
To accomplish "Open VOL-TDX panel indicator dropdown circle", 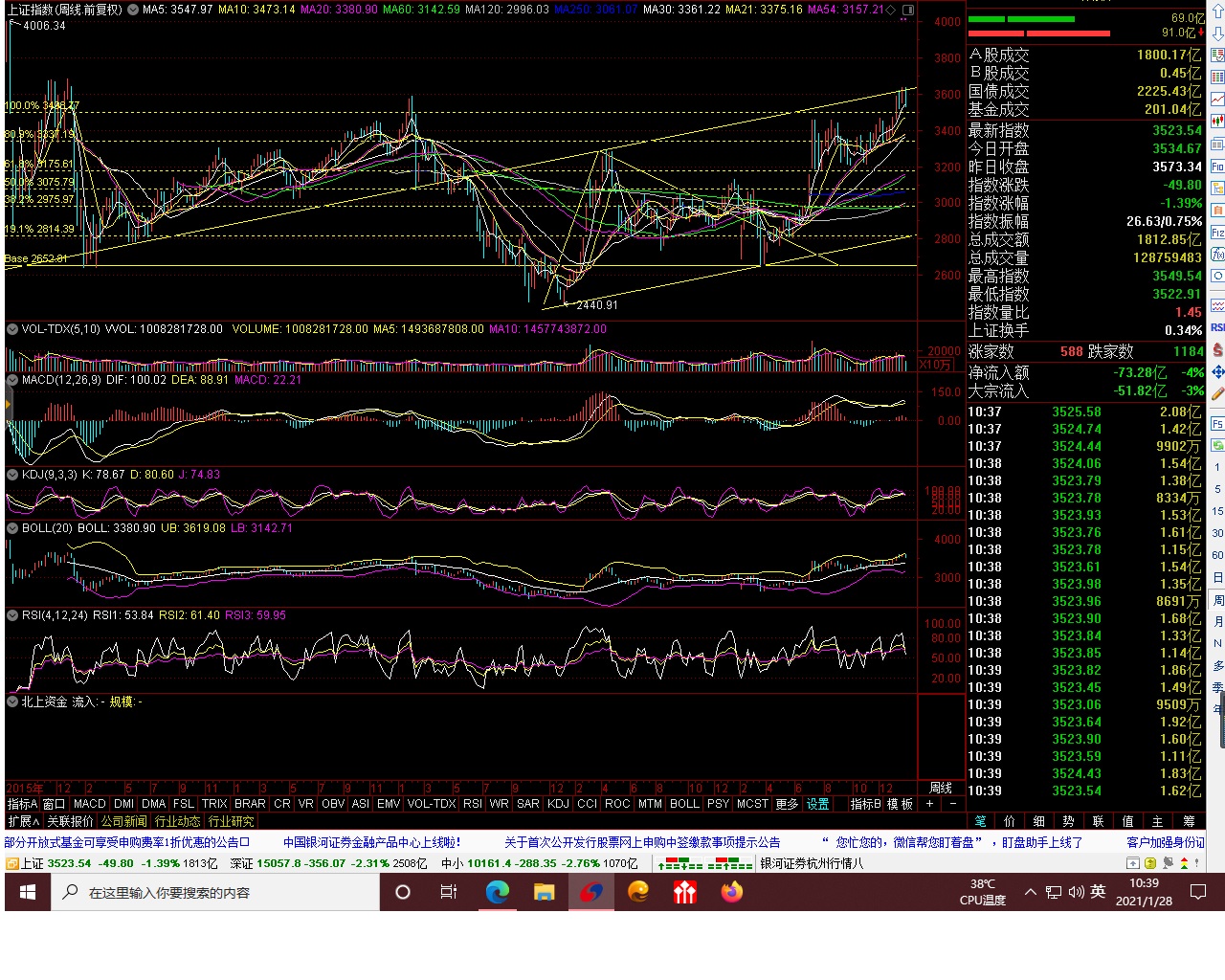I will [12, 328].
